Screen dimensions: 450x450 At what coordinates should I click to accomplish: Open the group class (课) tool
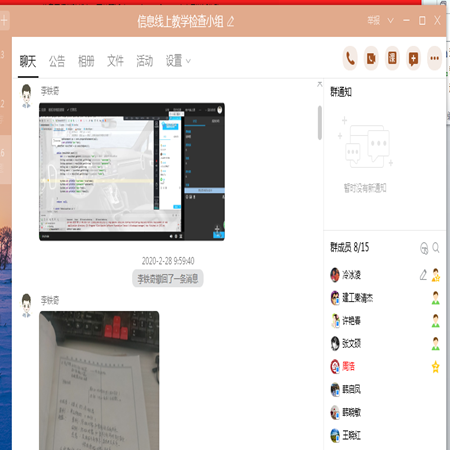[x=392, y=59]
